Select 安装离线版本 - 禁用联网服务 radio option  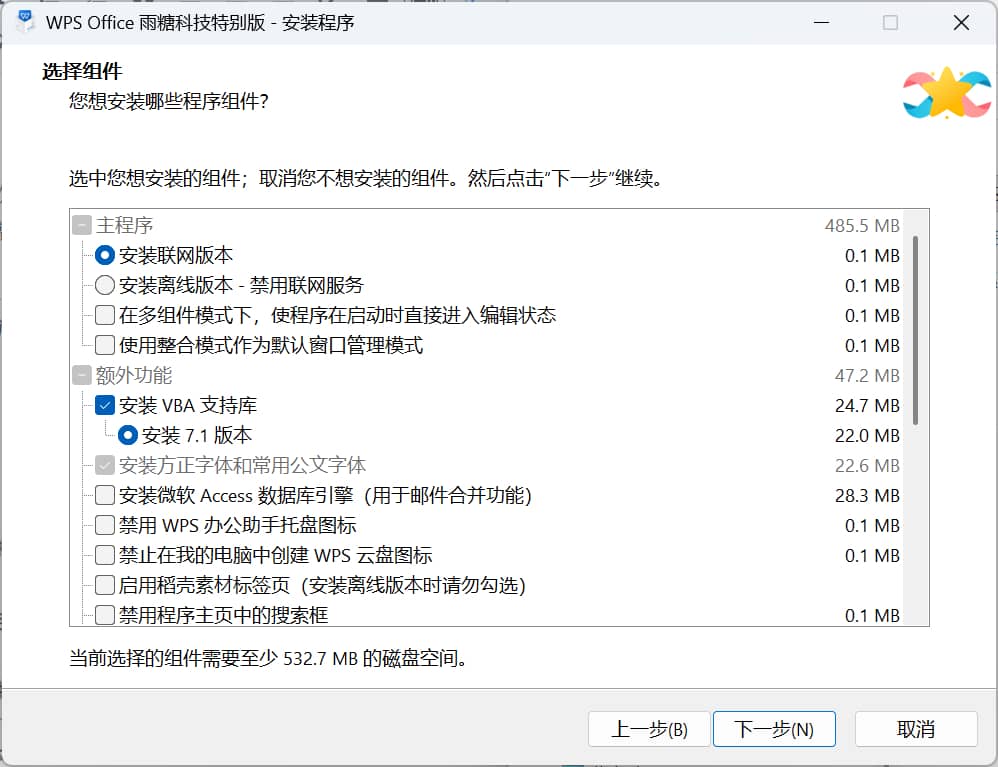pyautogui.click(x=104, y=285)
